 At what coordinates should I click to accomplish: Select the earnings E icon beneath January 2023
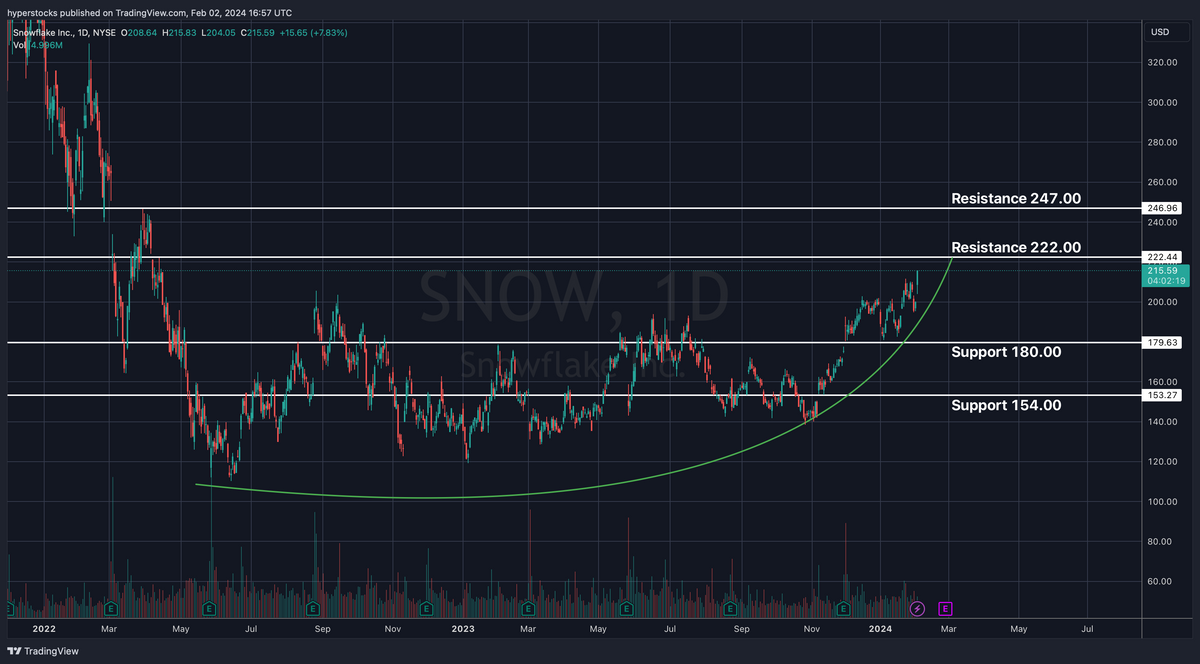click(427, 608)
